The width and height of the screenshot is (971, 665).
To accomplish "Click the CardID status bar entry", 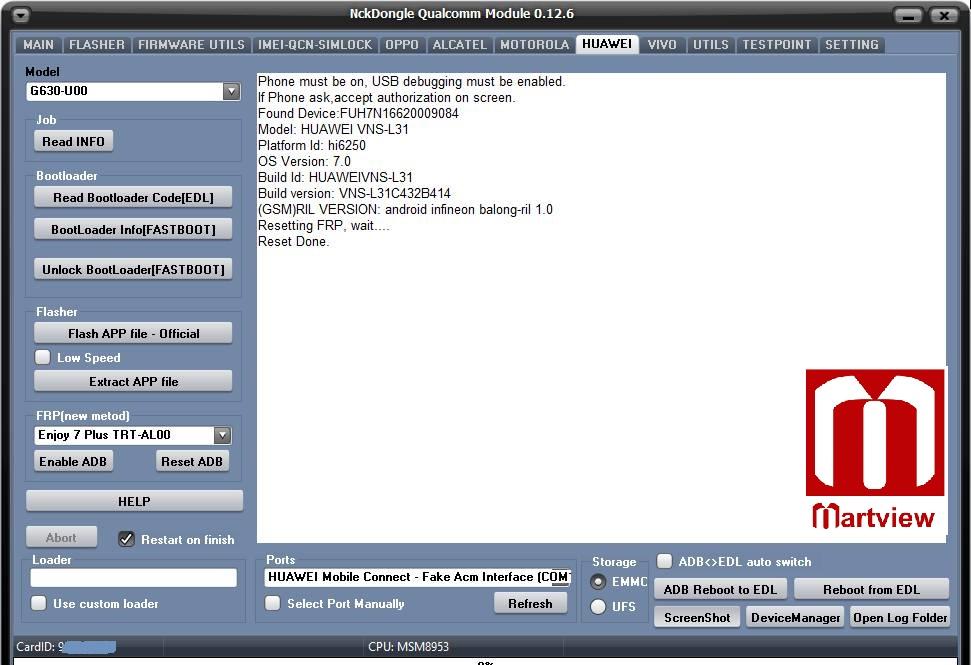I will tap(66, 646).
